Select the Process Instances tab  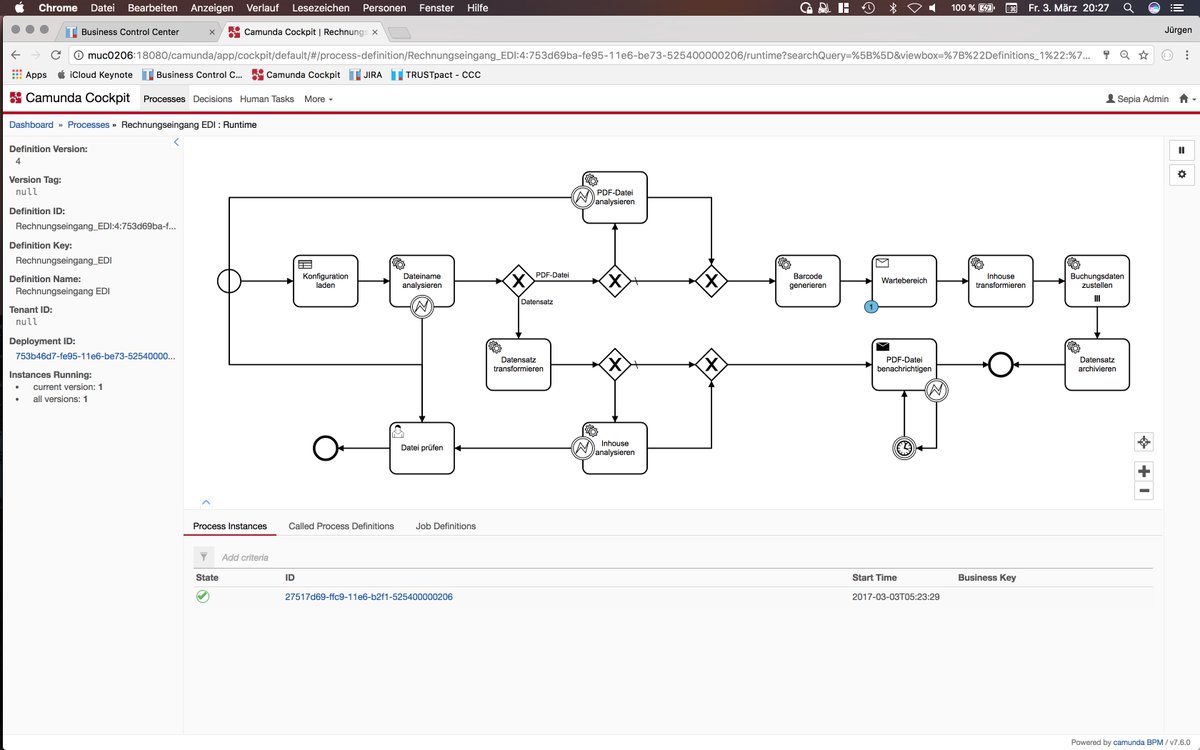[230, 526]
